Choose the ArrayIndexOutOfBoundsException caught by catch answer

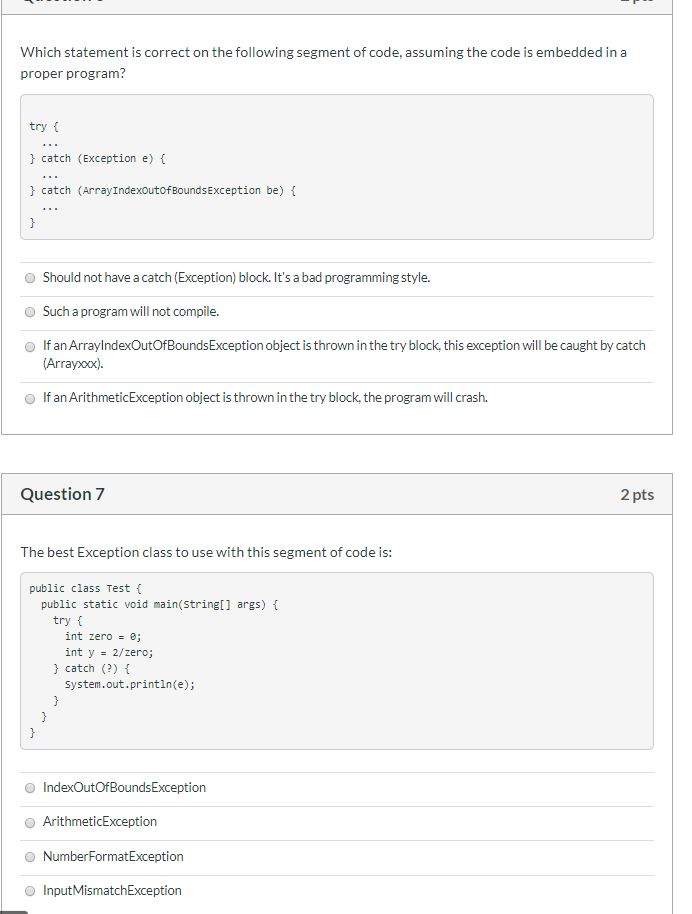coord(30,348)
